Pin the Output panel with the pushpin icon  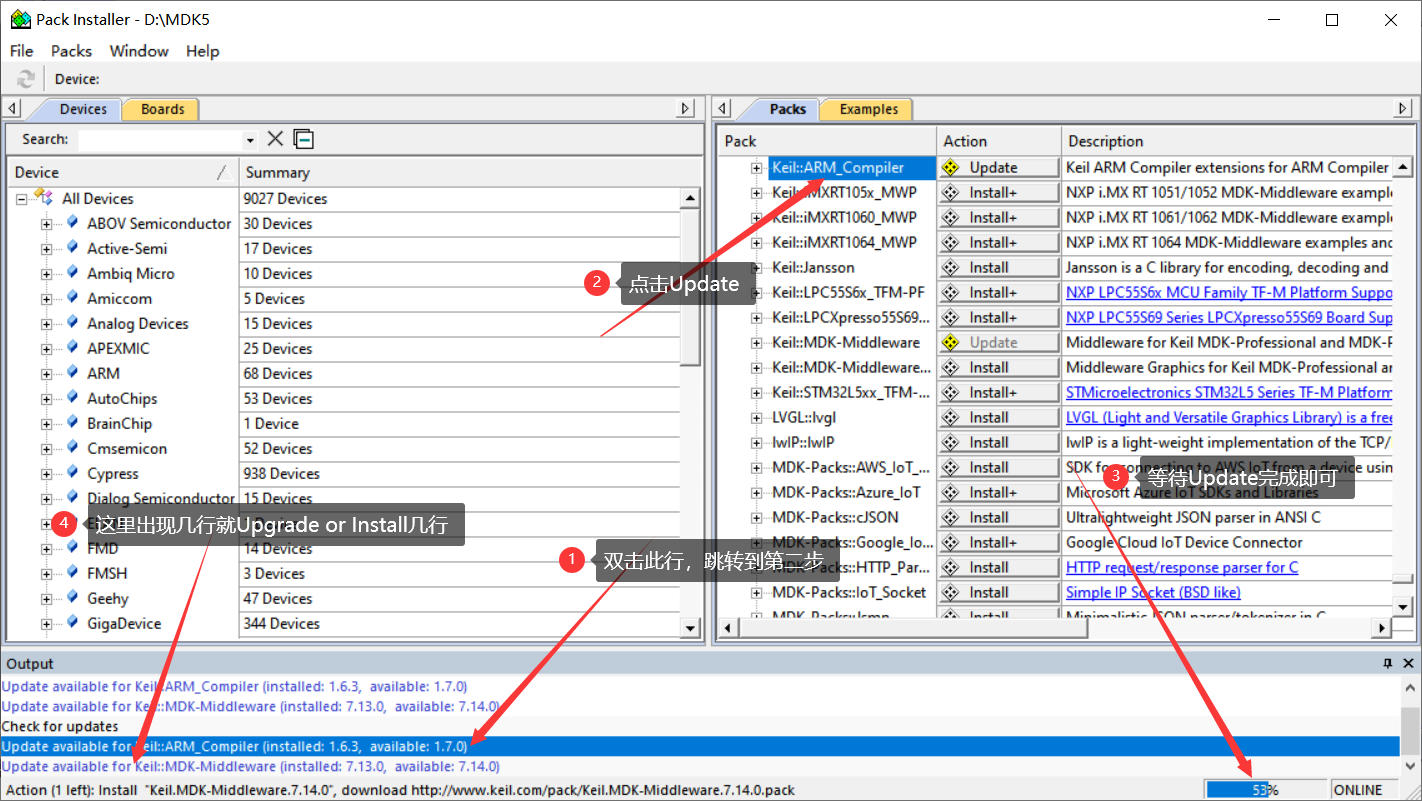[x=1388, y=663]
